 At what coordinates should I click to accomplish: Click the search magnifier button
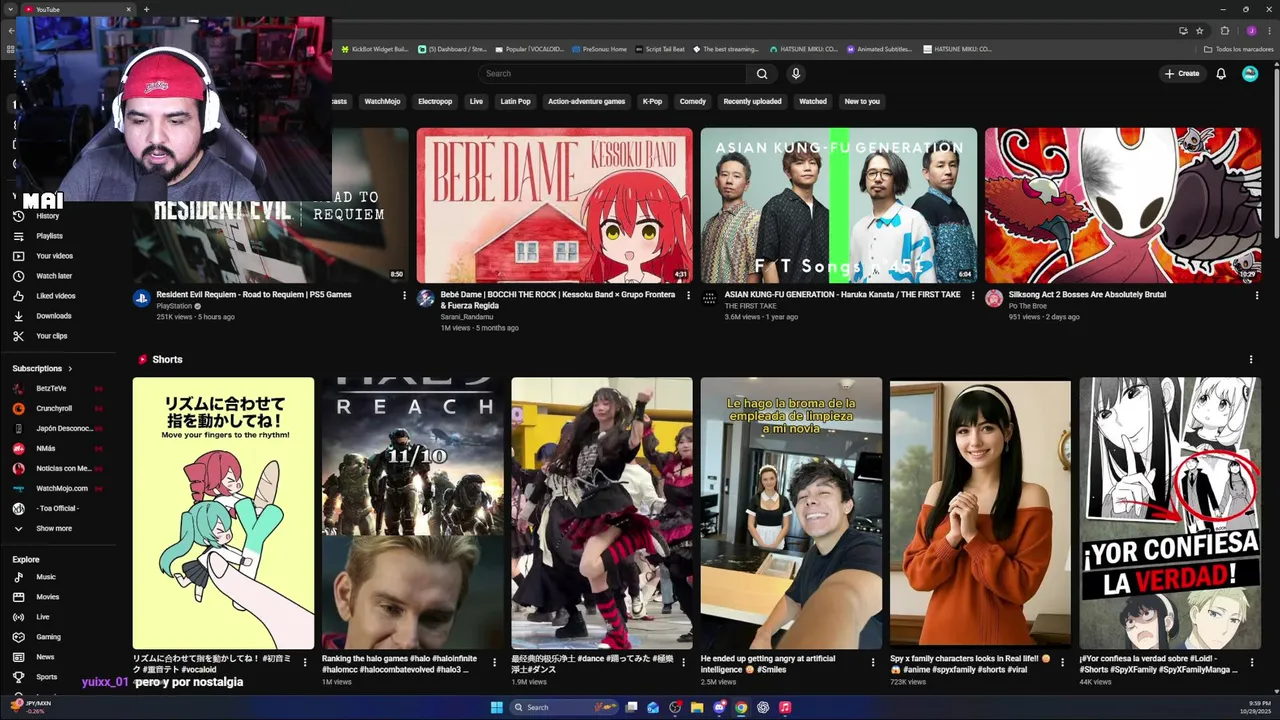click(762, 74)
